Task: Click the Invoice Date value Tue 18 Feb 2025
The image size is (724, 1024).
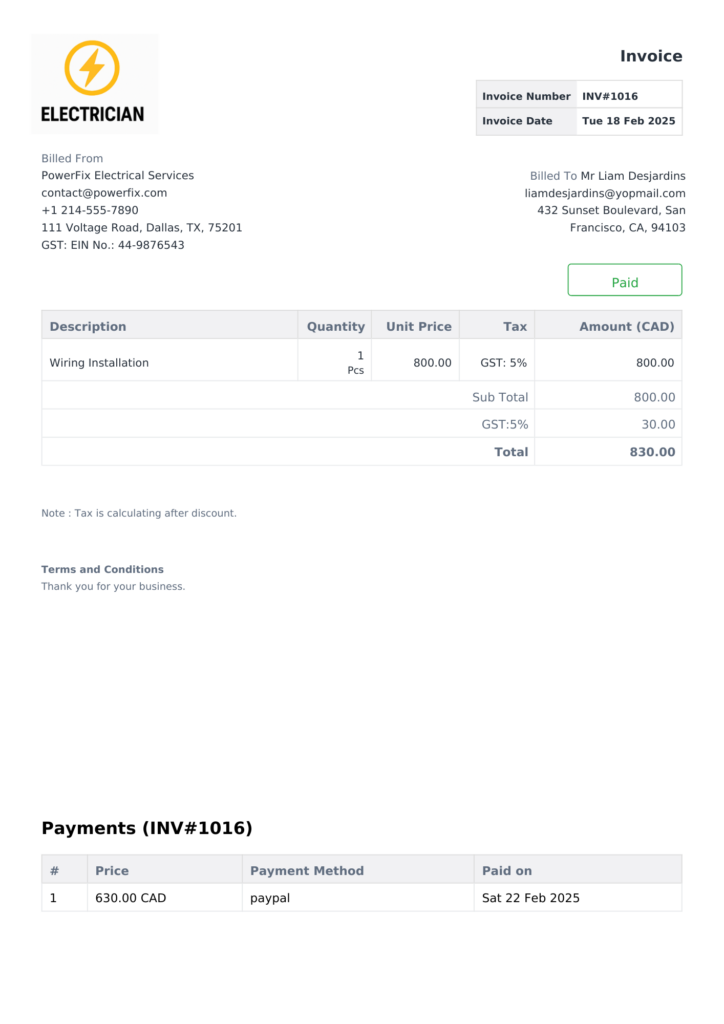Action: pos(629,121)
